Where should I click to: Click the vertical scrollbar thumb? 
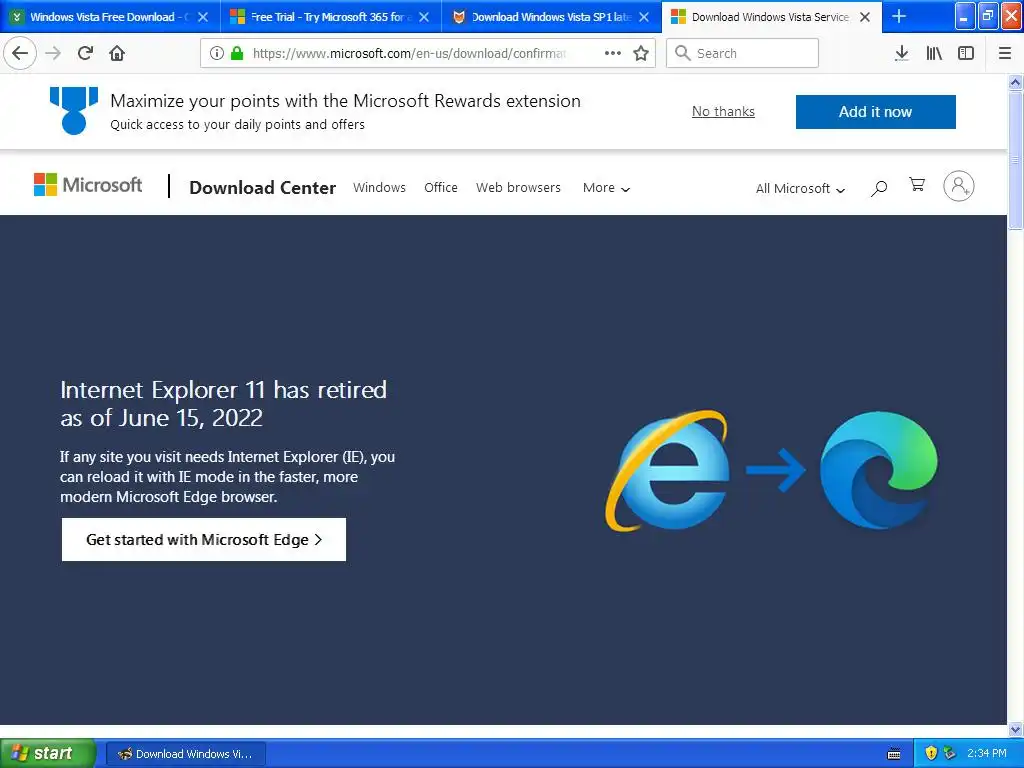click(1015, 160)
